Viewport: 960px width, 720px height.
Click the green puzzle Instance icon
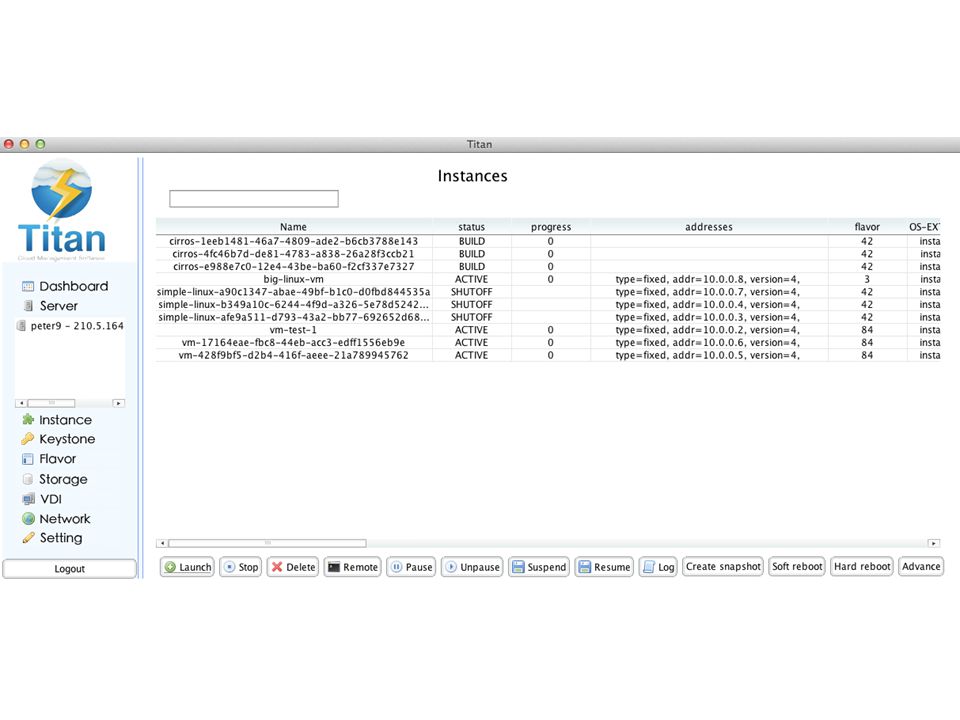28,419
